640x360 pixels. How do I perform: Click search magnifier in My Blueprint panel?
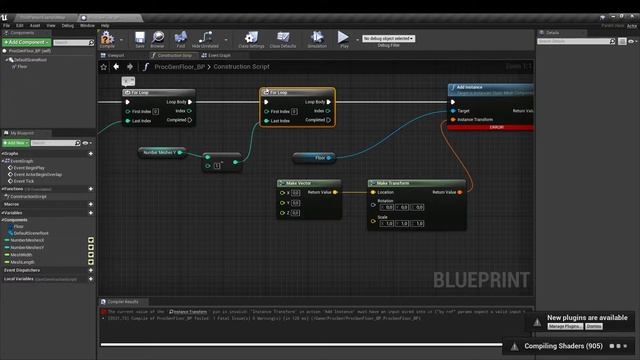tap(78, 143)
